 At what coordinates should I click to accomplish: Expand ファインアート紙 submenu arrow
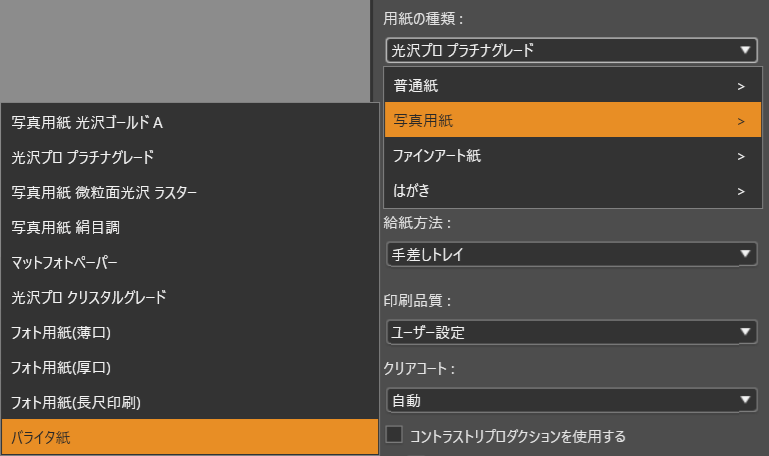tap(741, 156)
